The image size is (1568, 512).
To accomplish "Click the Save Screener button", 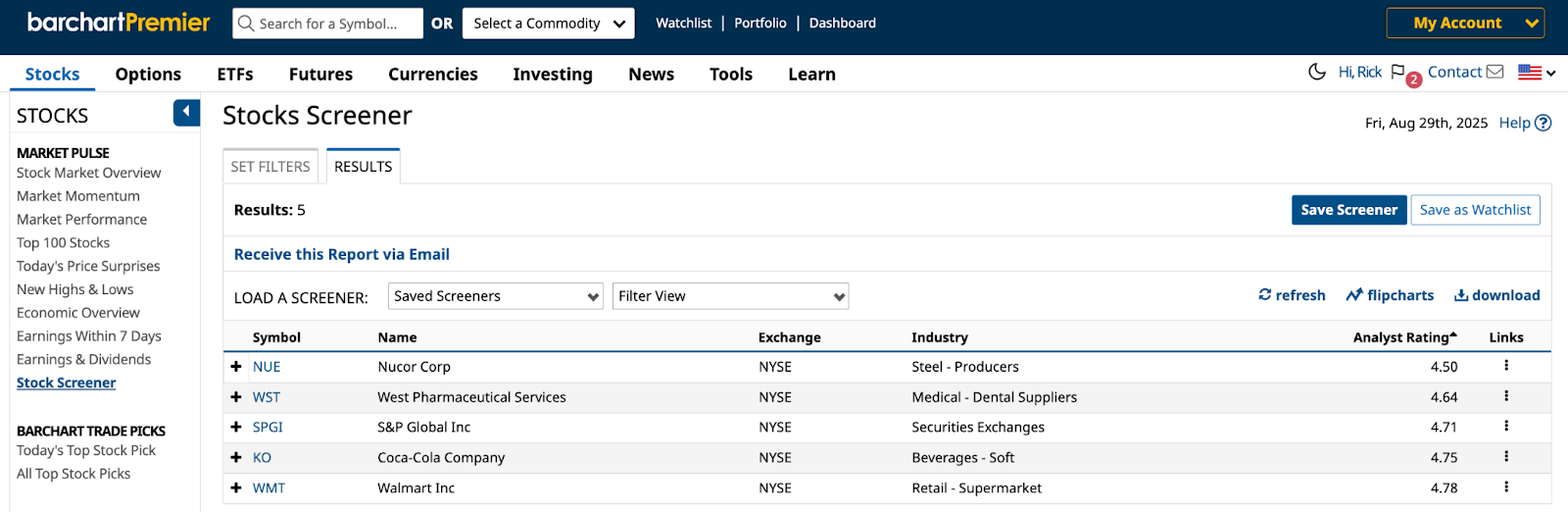I will [x=1349, y=210].
